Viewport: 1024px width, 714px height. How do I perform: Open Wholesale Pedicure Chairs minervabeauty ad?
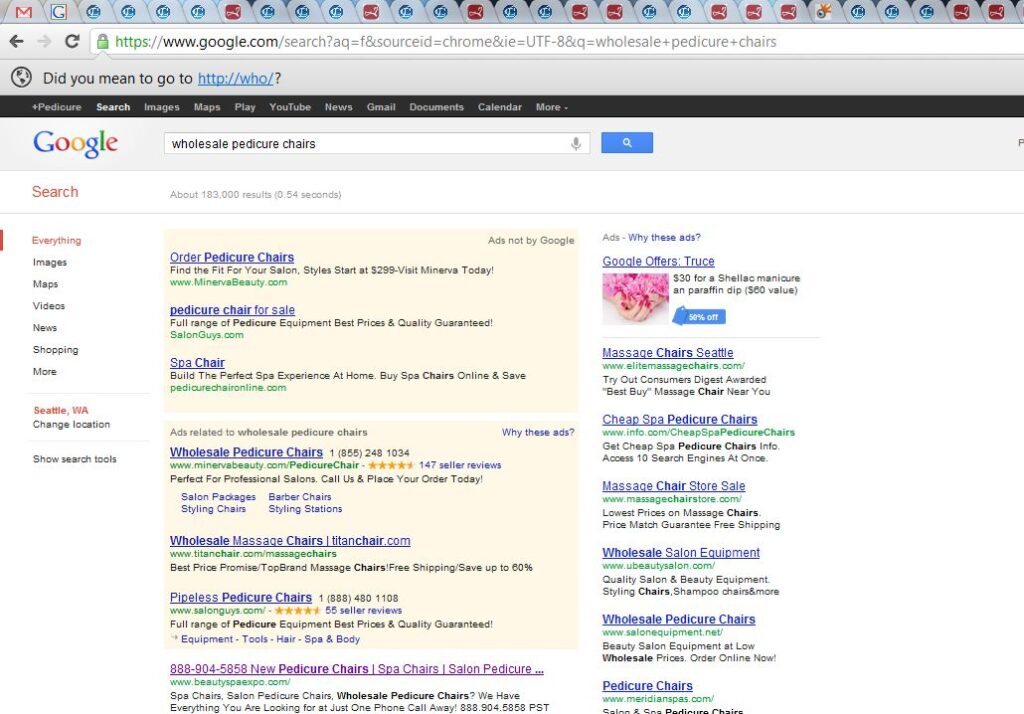[246, 452]
